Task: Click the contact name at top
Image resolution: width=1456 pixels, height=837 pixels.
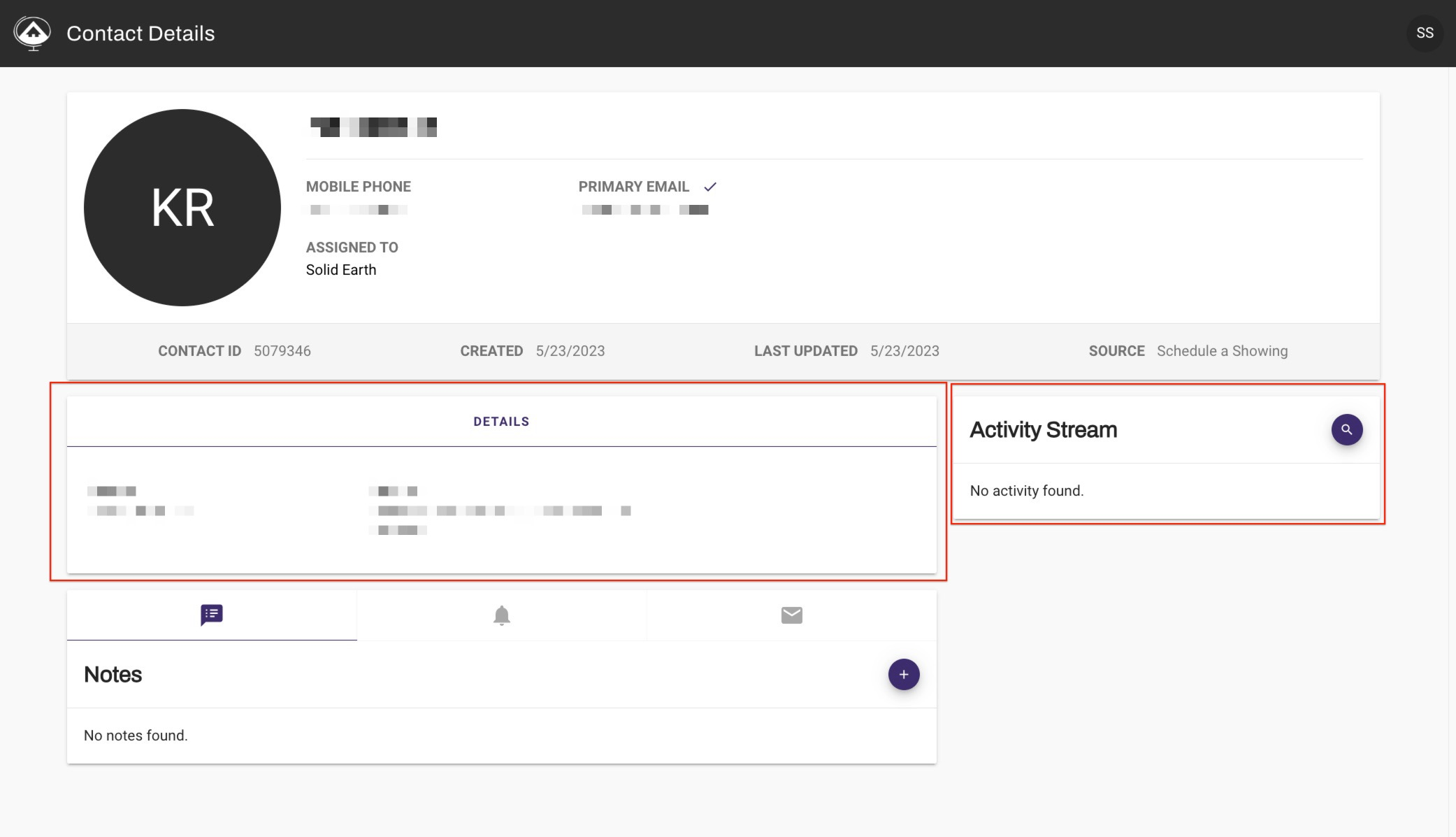Action: click(373, 127)
